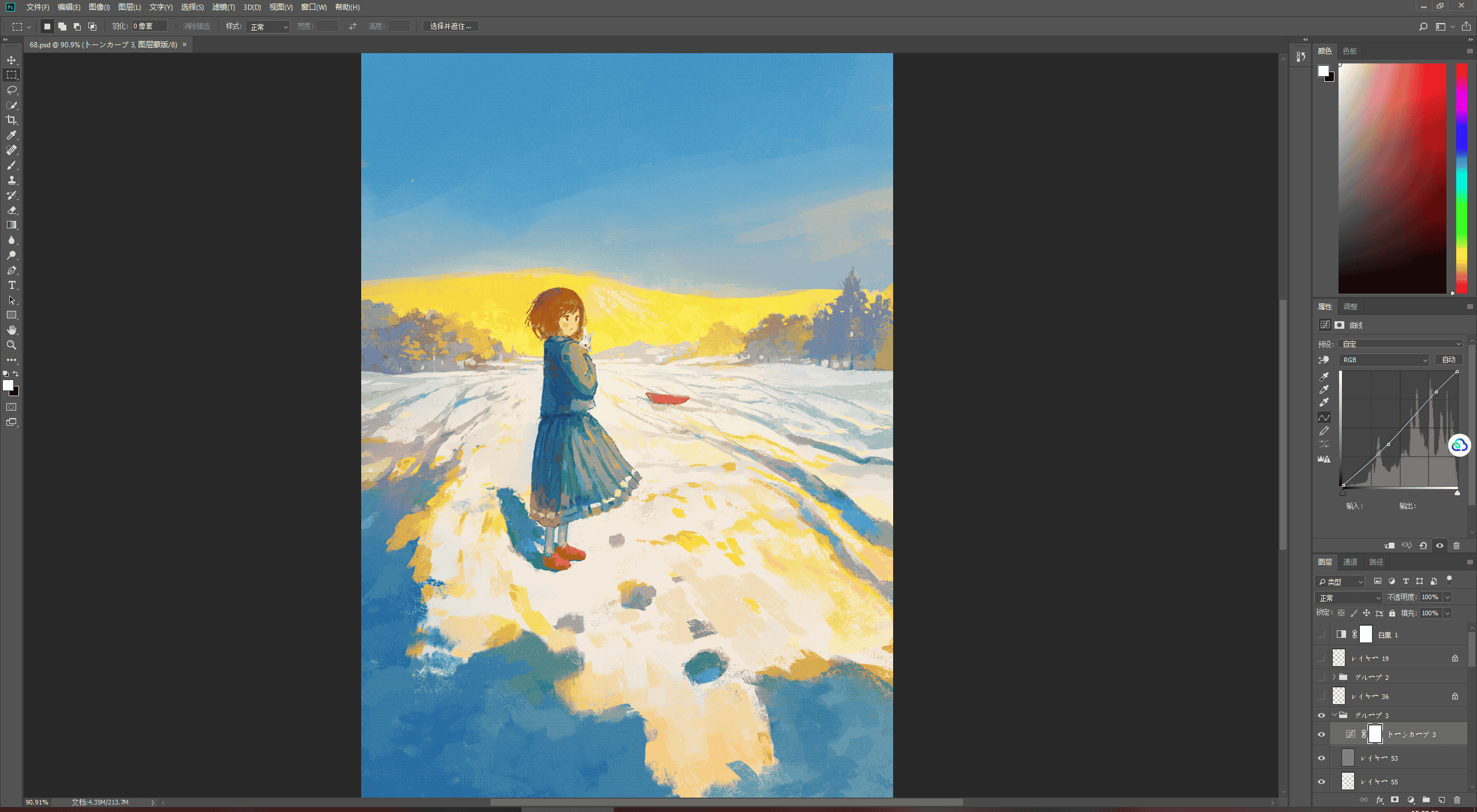Viewport: 1477px width, 812px height.
Task: Click the 选择并遮住 button
Action: pyautogui.click(x=451, y=26)
